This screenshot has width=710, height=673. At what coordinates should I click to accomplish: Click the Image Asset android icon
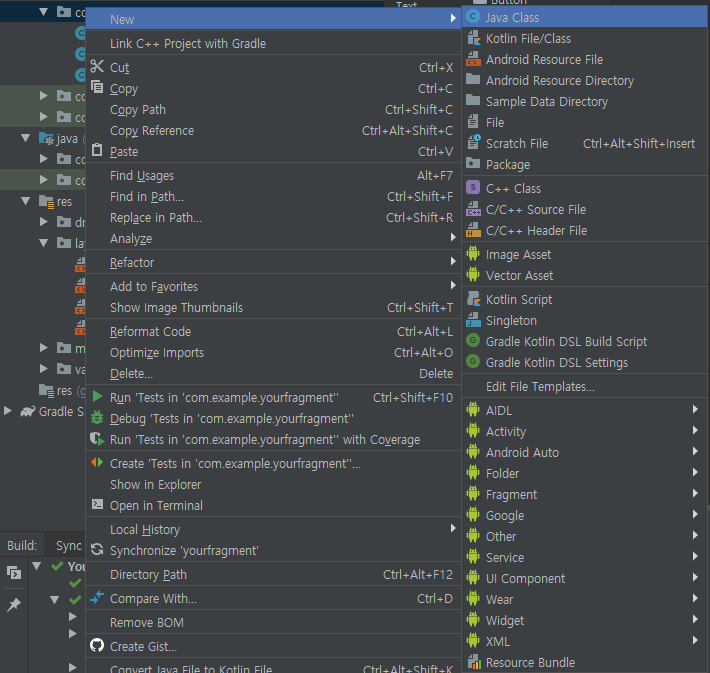tap(473, 254)
